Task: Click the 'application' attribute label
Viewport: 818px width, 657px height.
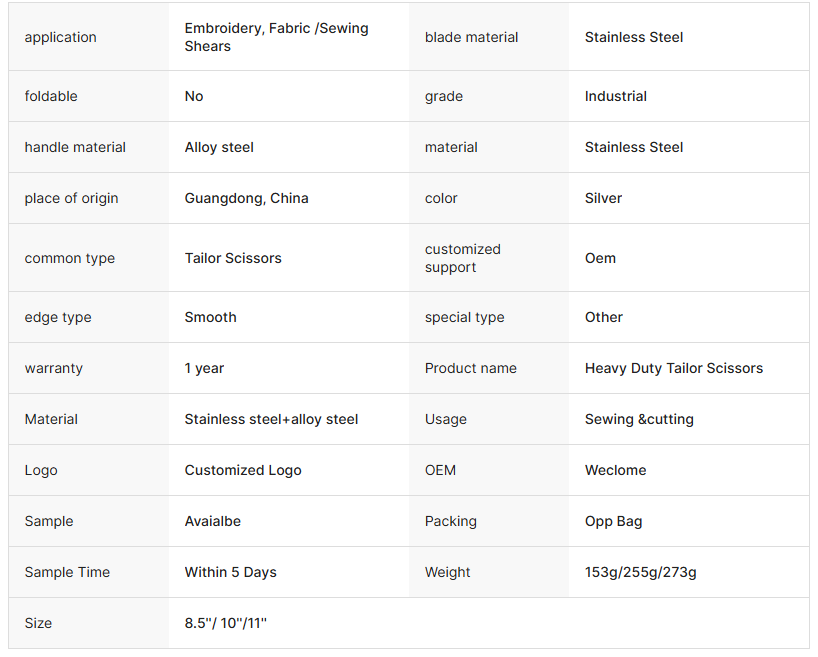Action: pos(61,37)
